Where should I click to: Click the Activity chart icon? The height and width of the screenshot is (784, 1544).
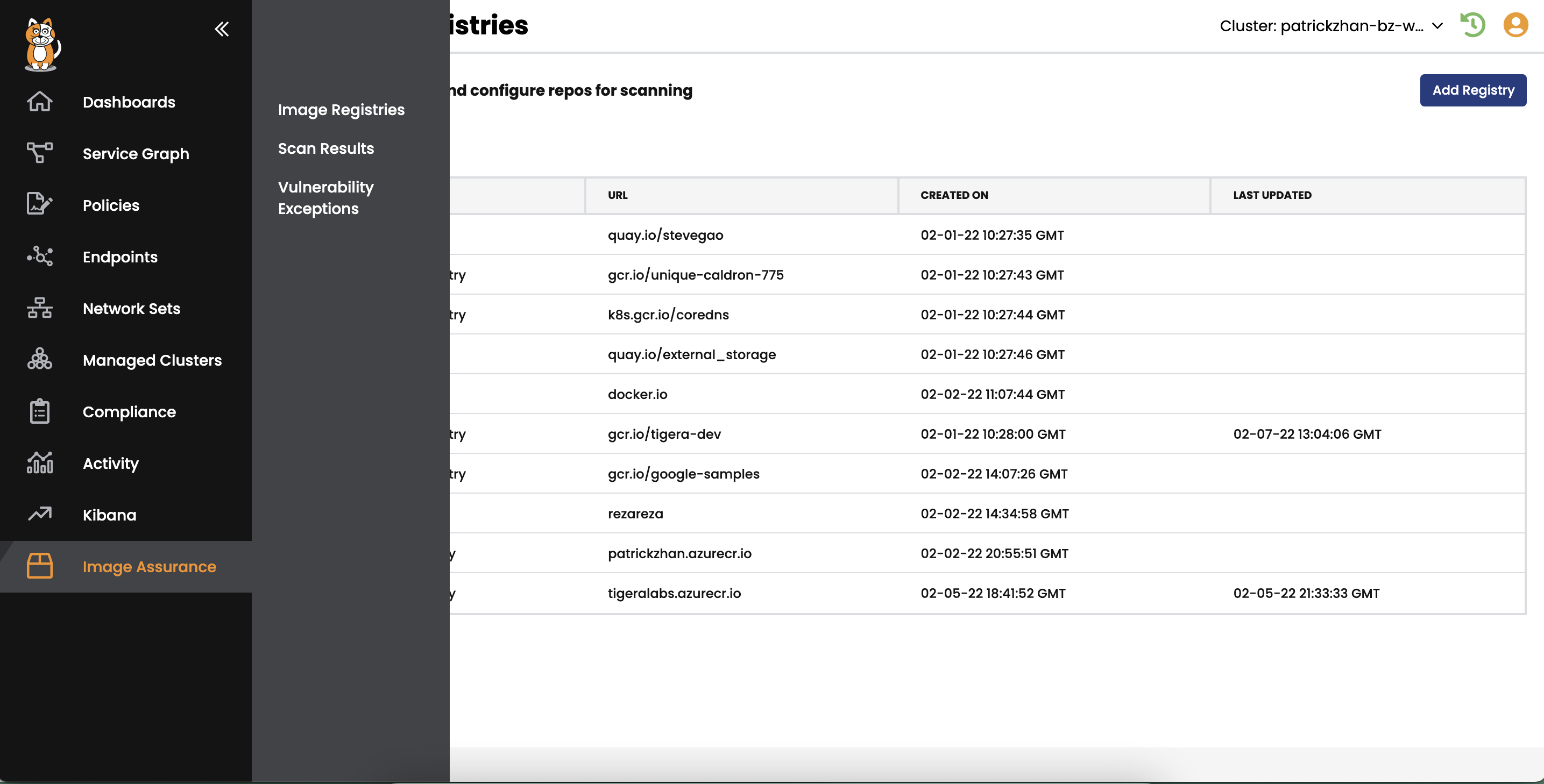[40, 463]
